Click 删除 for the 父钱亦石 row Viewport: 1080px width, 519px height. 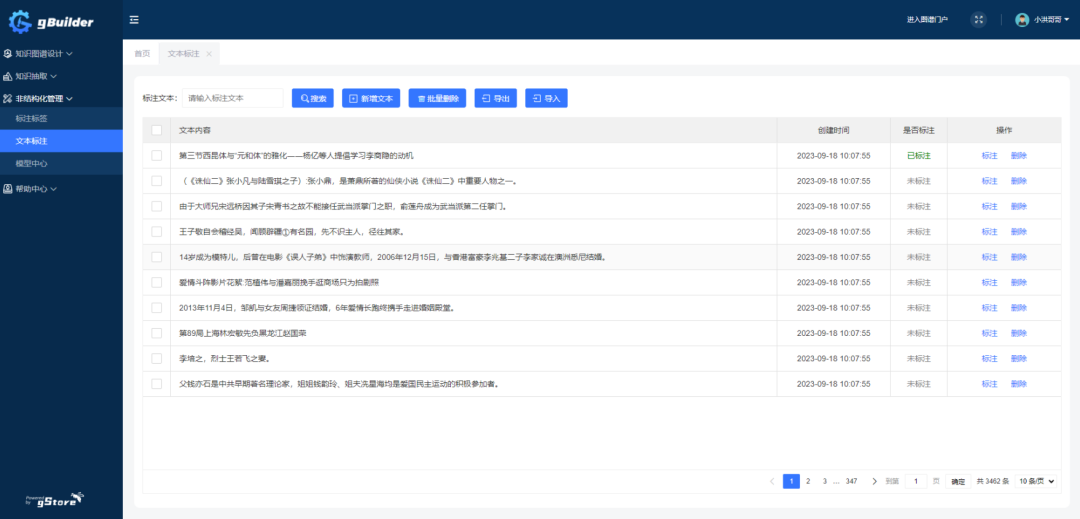(1019, 384)
